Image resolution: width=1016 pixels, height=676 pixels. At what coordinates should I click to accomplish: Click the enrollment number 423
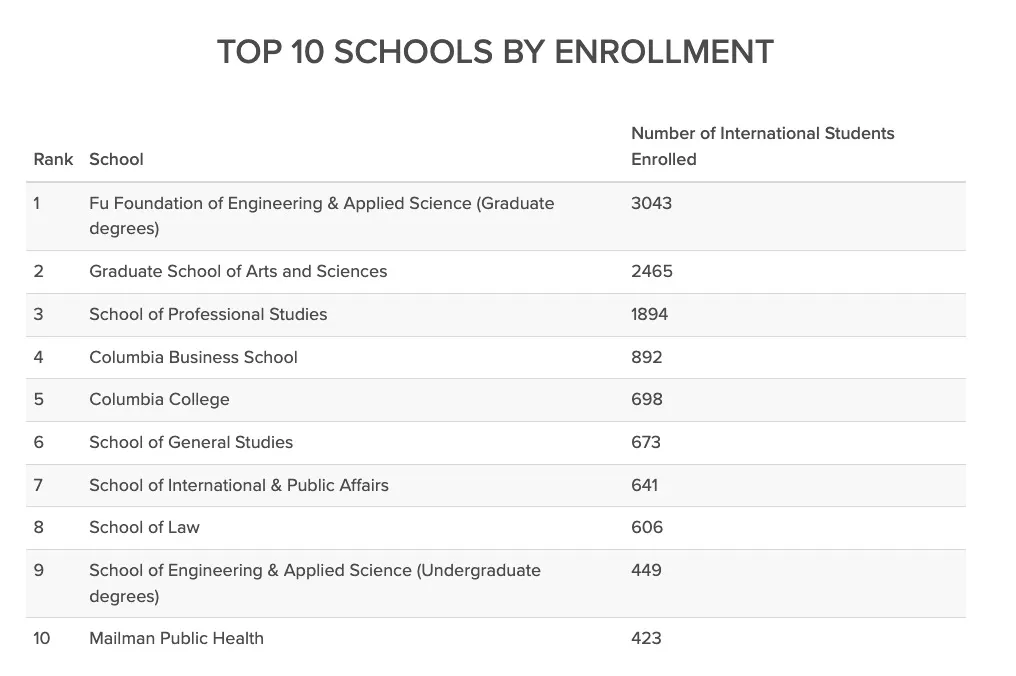coord(646,638)
